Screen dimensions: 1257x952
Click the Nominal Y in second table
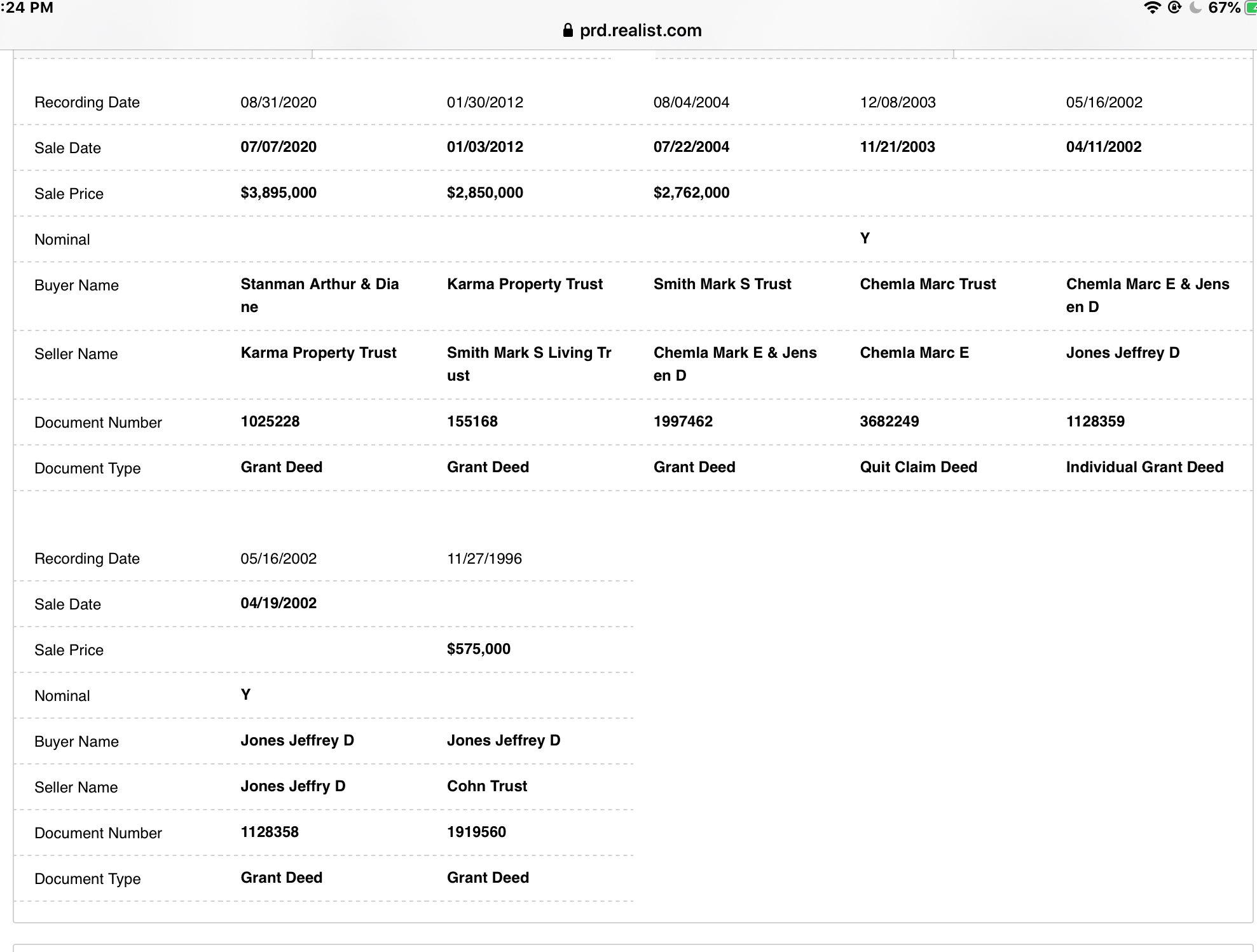(245, 695)
